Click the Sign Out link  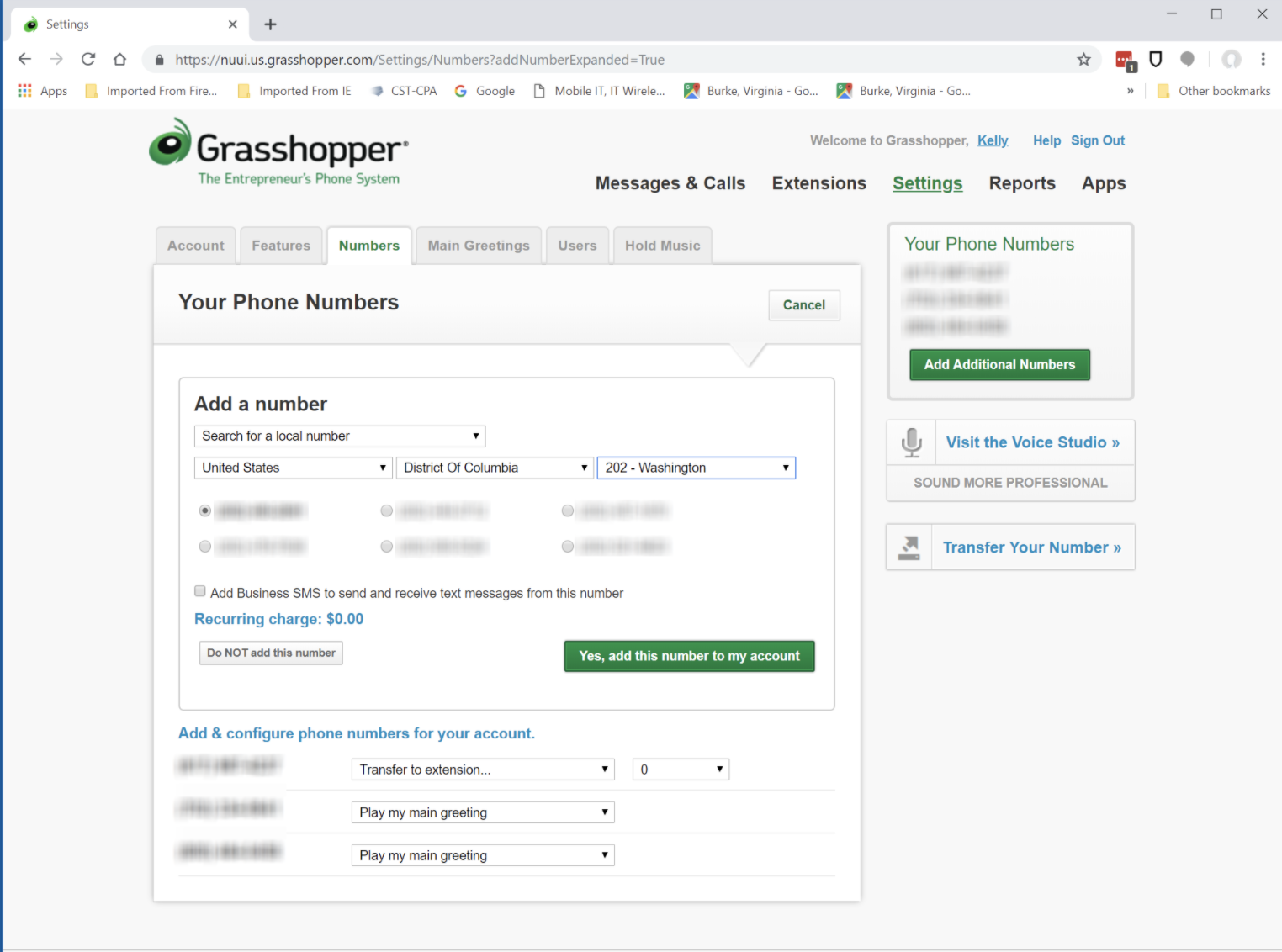tap(1098, 140)
